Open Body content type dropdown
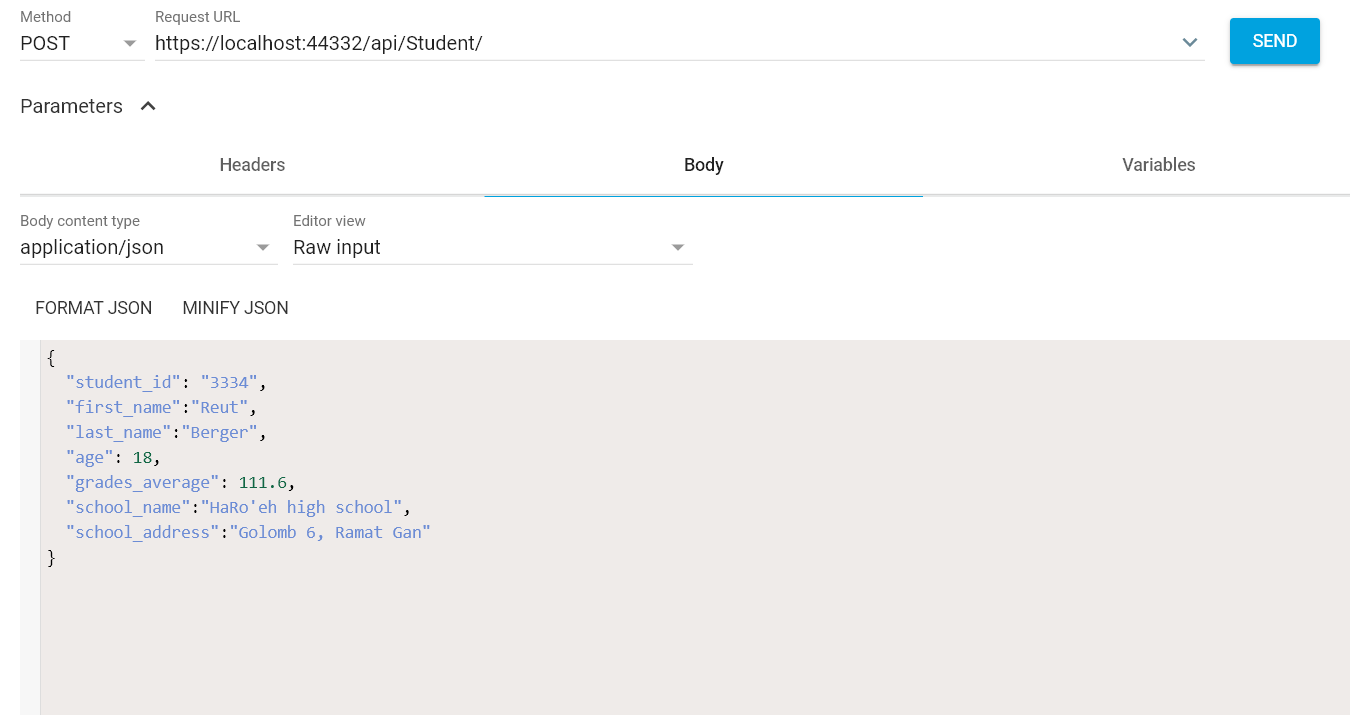Viewport: 1350px width, 725px height. pos(148,247)
